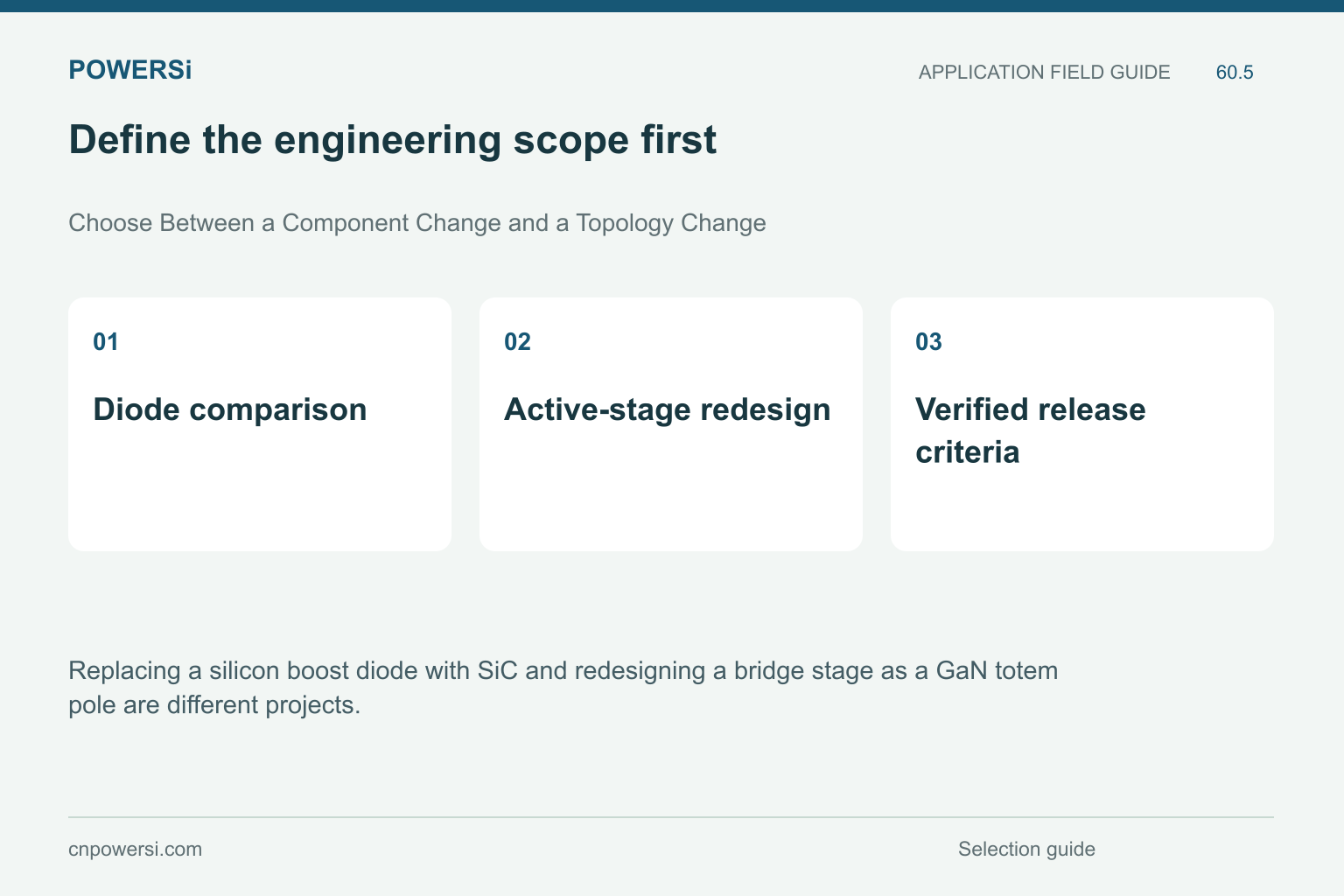Visit the cnpowersi.com footer link
The height and width of the screenshot is (896, 1344).
(x=135, y=849)
